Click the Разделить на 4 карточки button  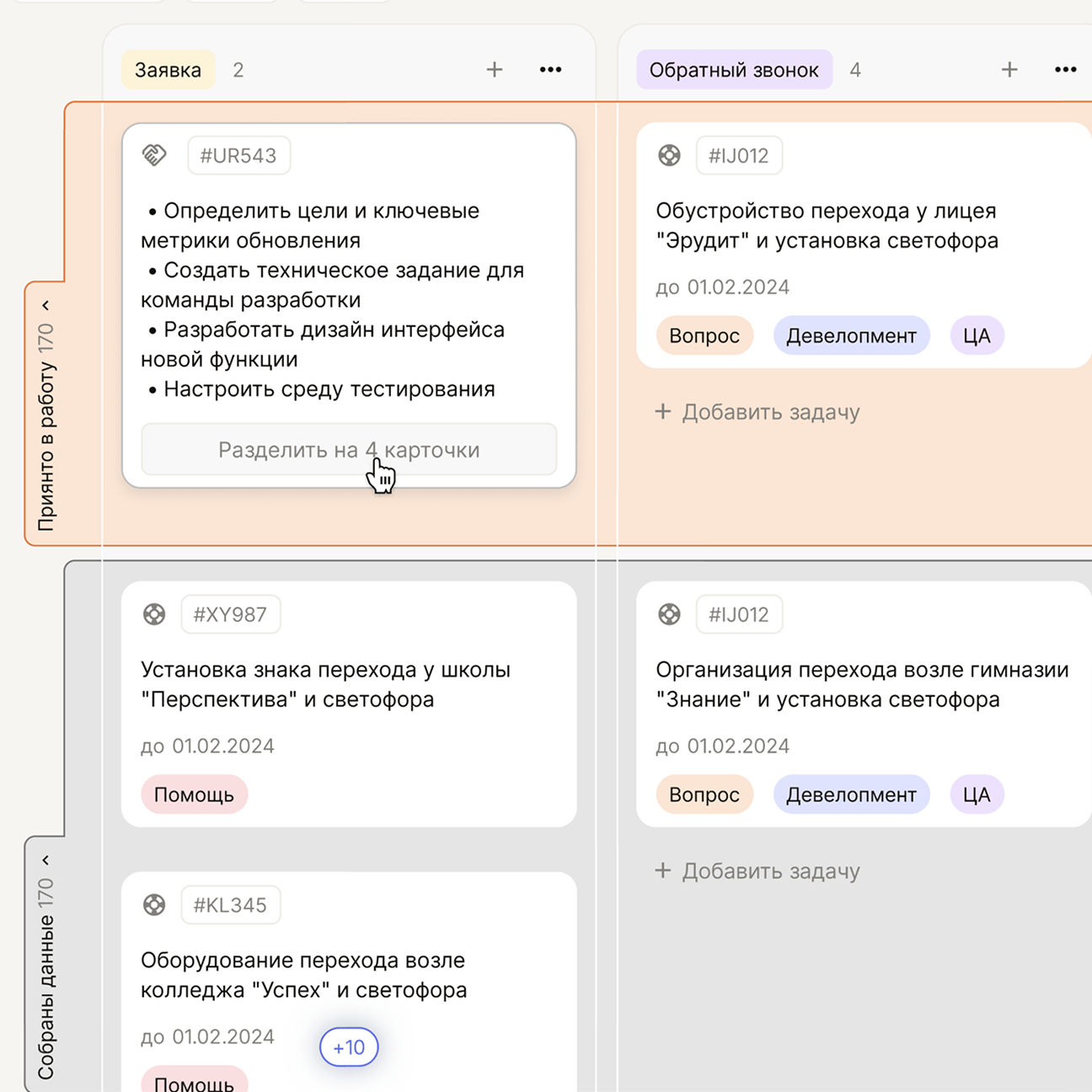[x=349, y=450]
